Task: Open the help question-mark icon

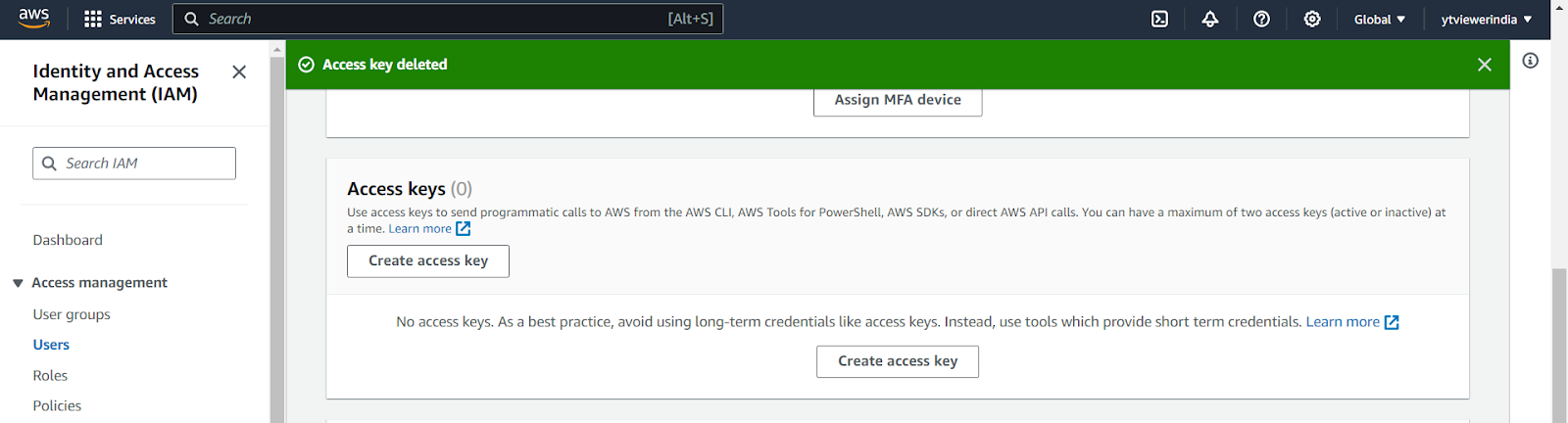Action: [1261, 19]
